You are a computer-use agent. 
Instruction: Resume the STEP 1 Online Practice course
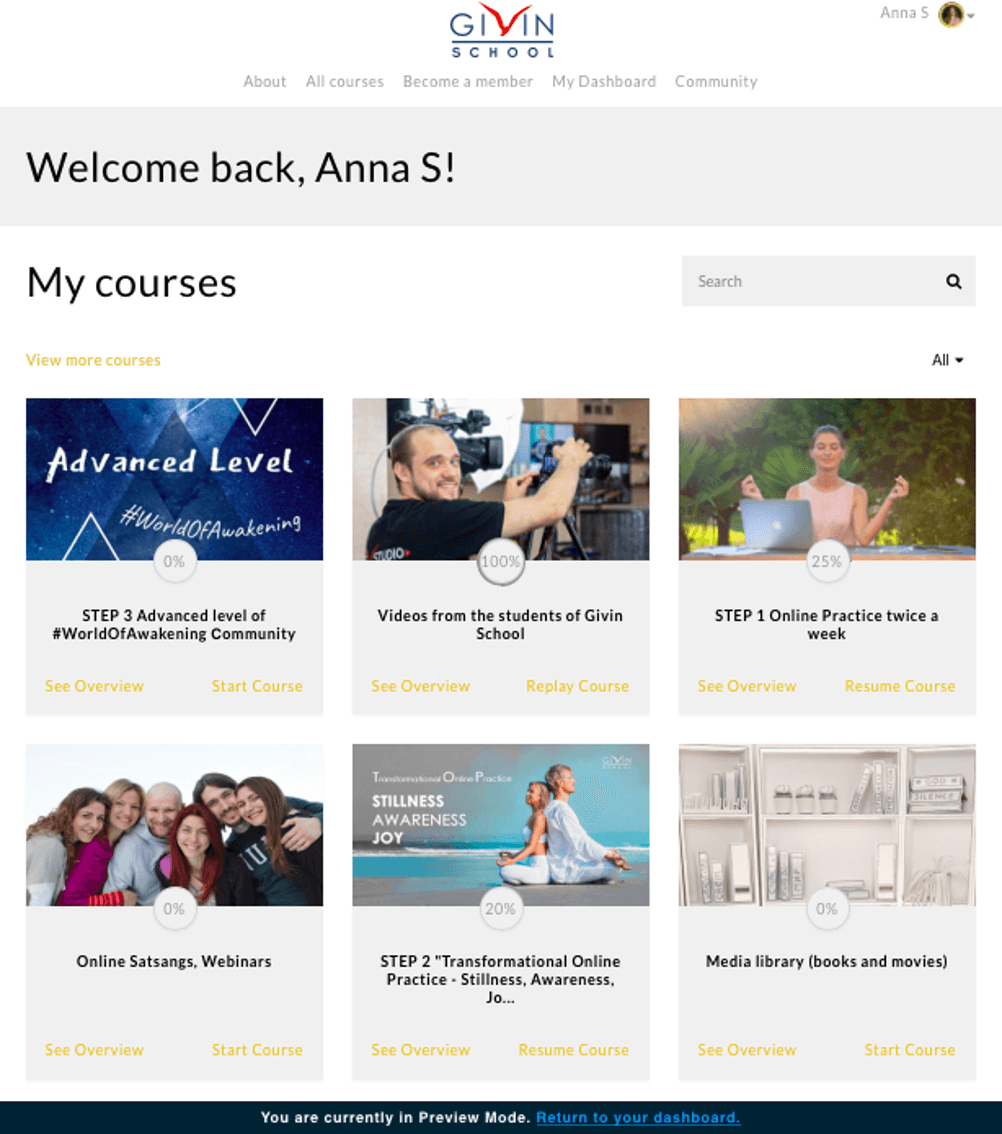[x=900, y=686]
